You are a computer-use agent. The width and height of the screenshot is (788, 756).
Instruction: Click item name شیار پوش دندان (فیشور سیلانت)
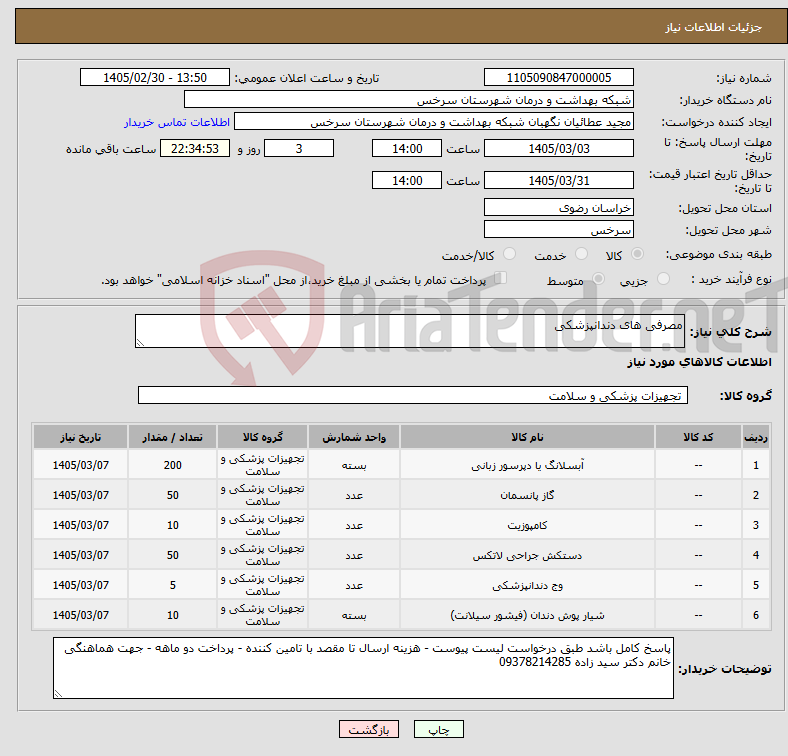527,615
